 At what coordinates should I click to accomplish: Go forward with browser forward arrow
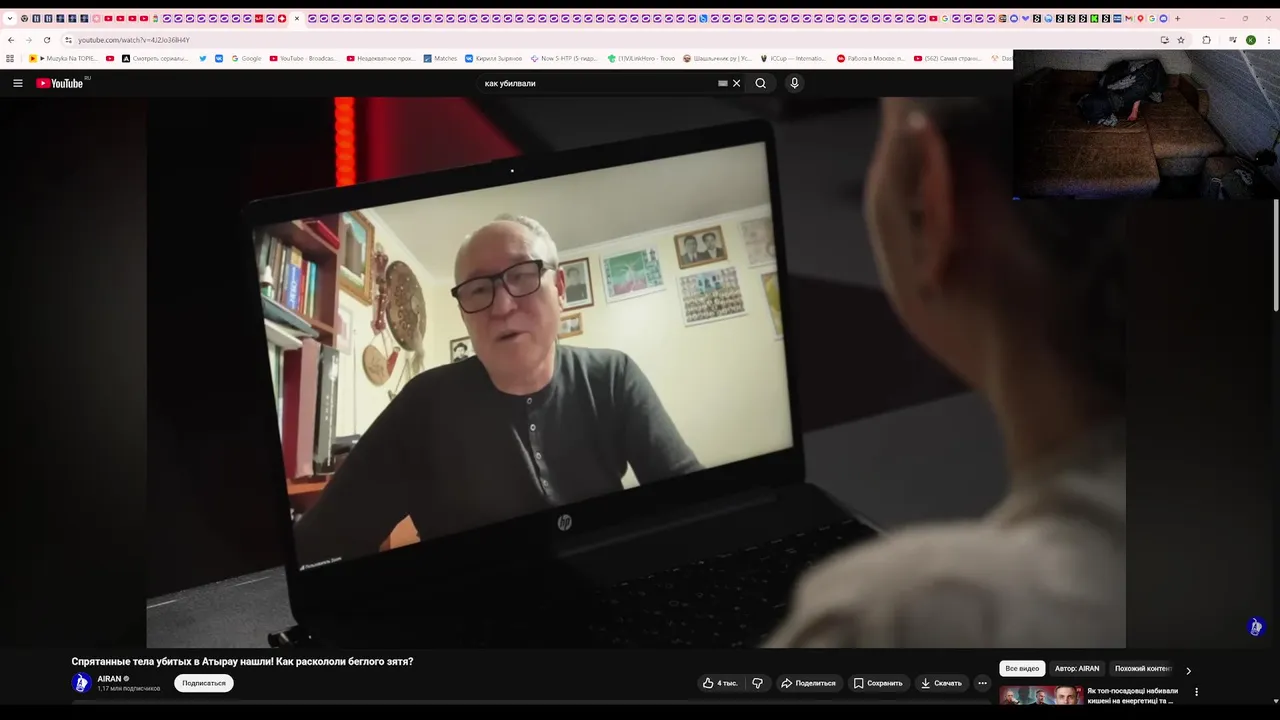pyautogui.click(x=28, y=40)
